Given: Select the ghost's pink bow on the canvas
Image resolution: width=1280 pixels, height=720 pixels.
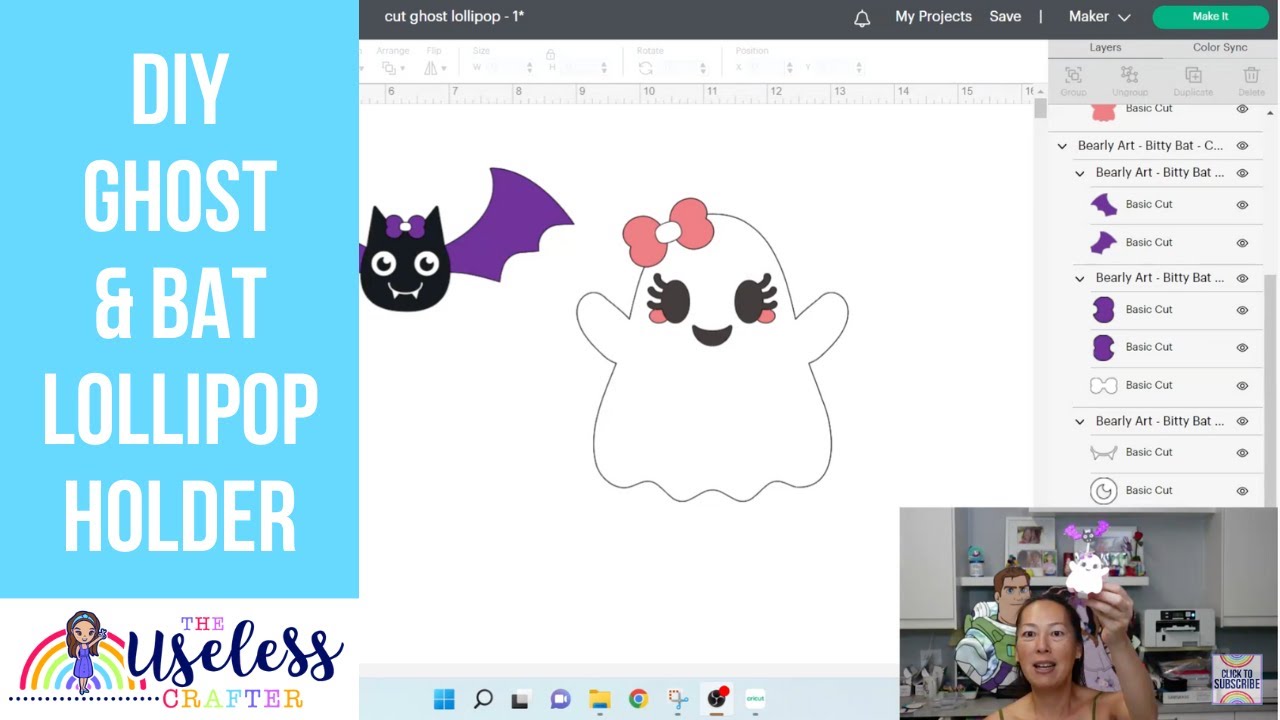Looking at the screenshot, I should [668, 231].
